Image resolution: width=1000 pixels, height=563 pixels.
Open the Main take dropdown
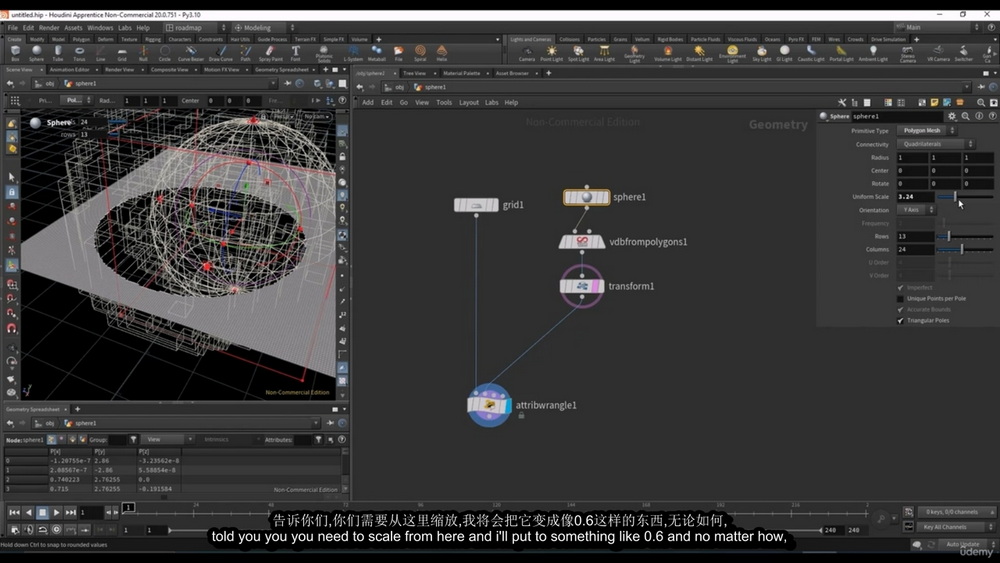coord(936,27)
